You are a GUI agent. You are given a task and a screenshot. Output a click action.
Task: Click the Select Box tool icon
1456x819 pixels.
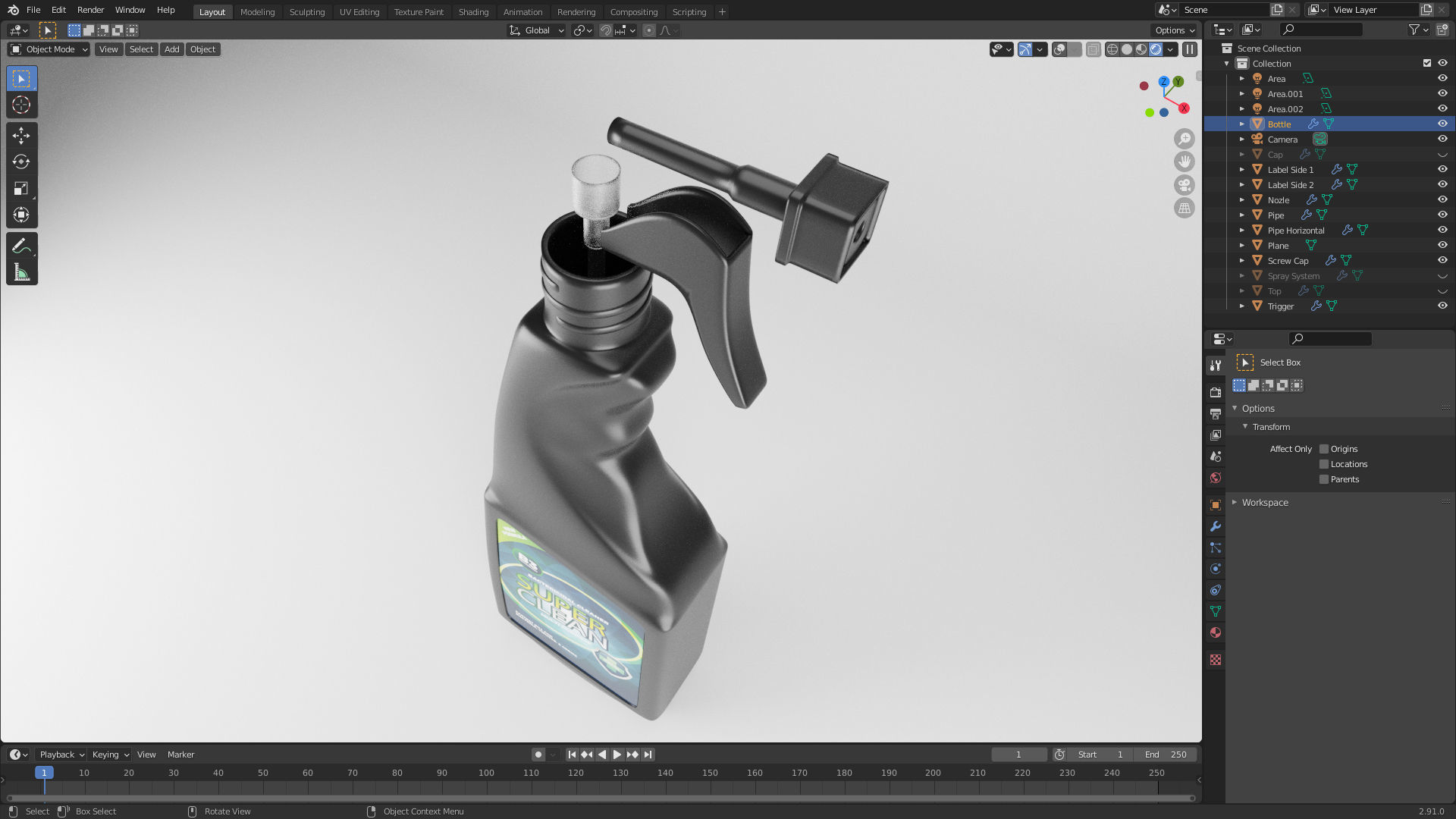(x=21, y=79)
